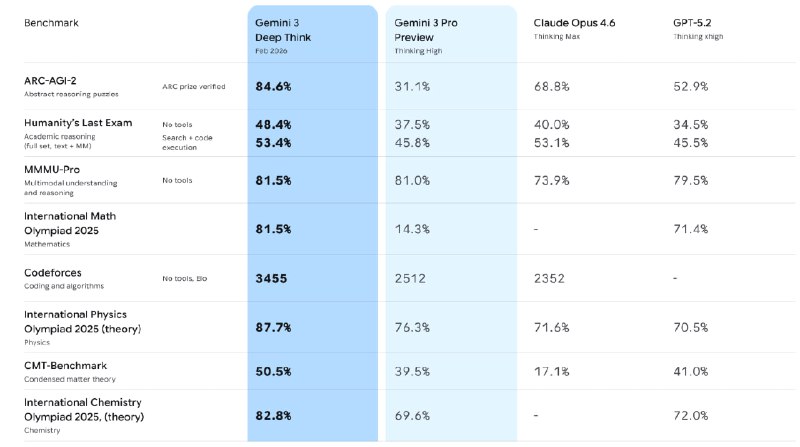Select the 17.1% CMT-Benchmark score

[551, 372]
